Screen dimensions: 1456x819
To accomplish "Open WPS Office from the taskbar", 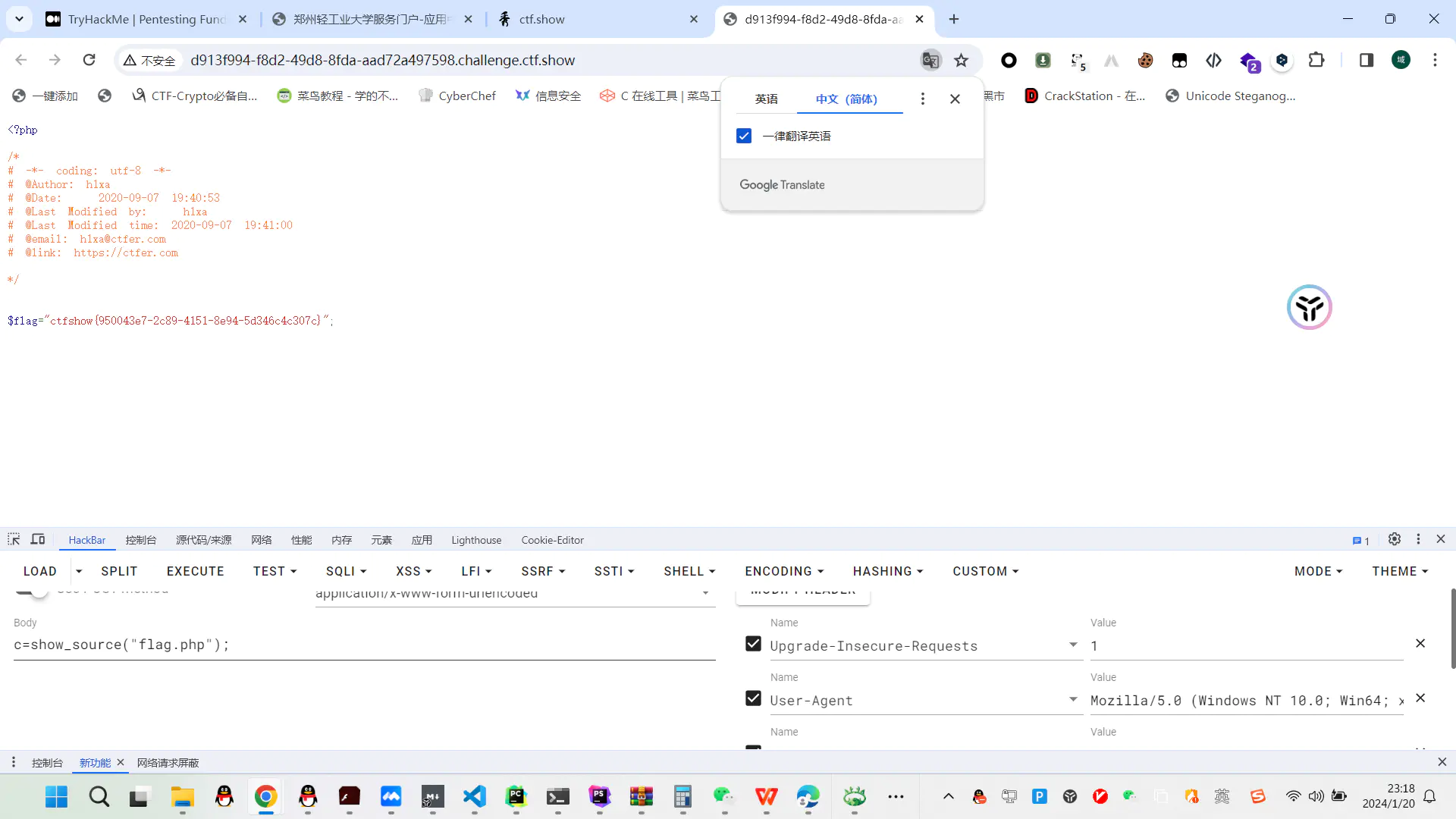I will click(766, 796).
